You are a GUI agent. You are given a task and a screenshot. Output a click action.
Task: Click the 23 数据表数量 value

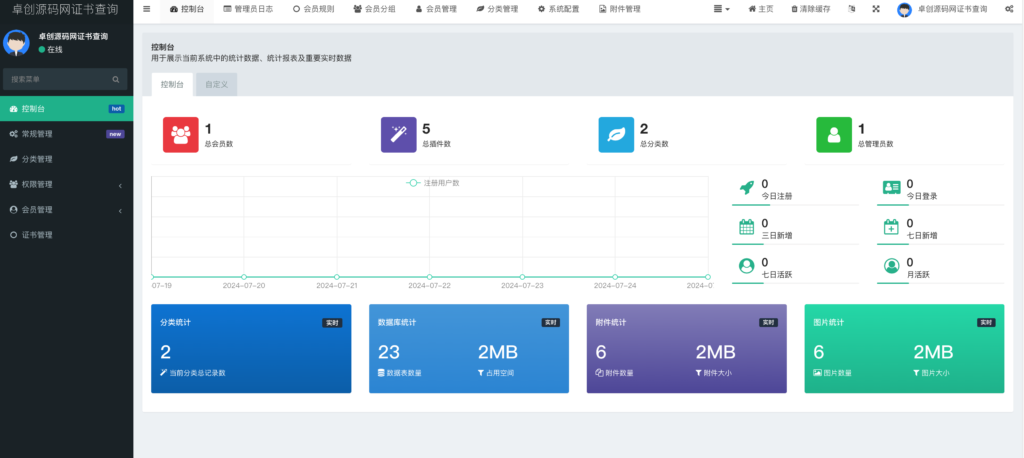tap(389, 352)
